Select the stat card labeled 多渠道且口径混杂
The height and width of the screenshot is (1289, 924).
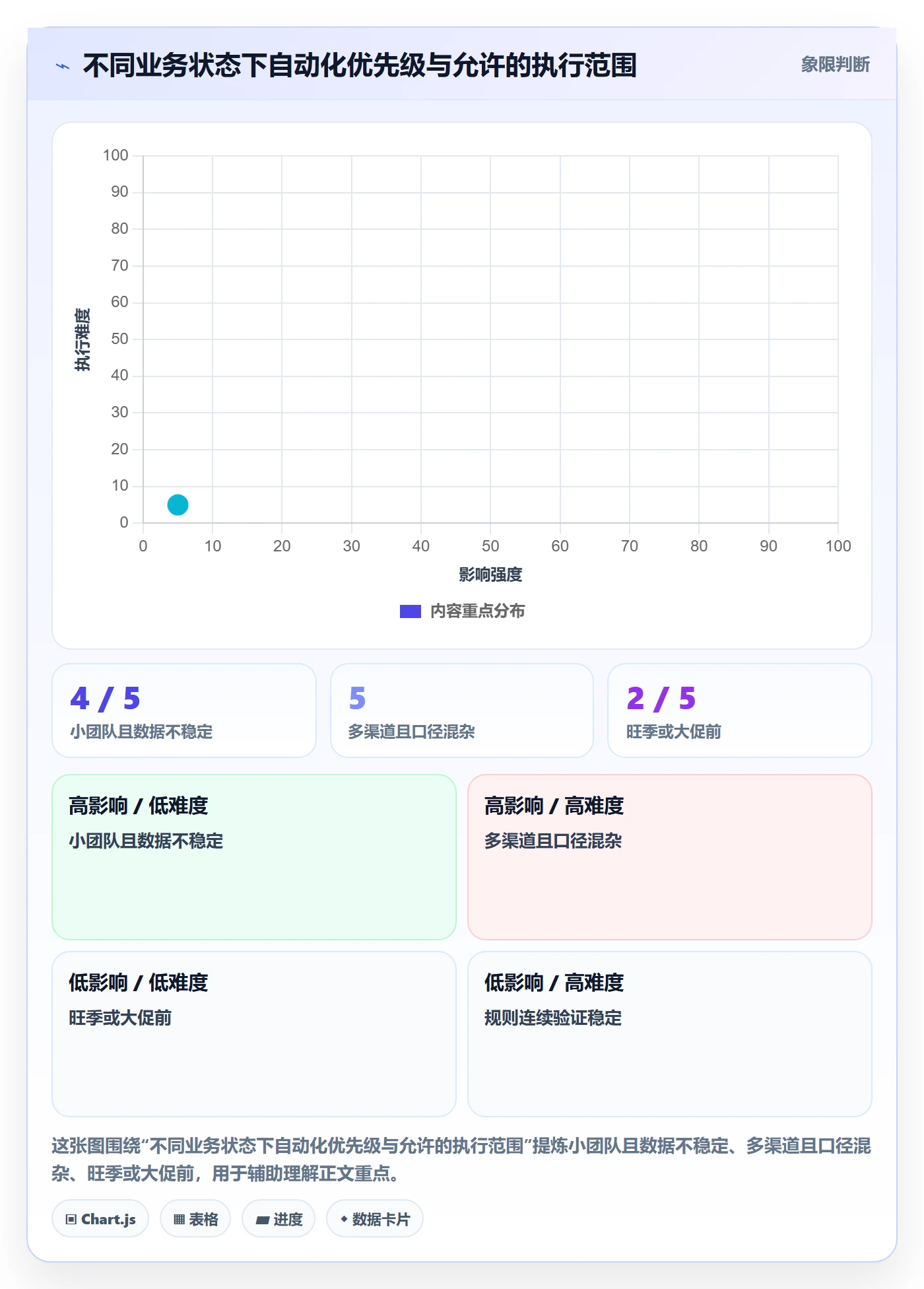(x=462, y=711)
